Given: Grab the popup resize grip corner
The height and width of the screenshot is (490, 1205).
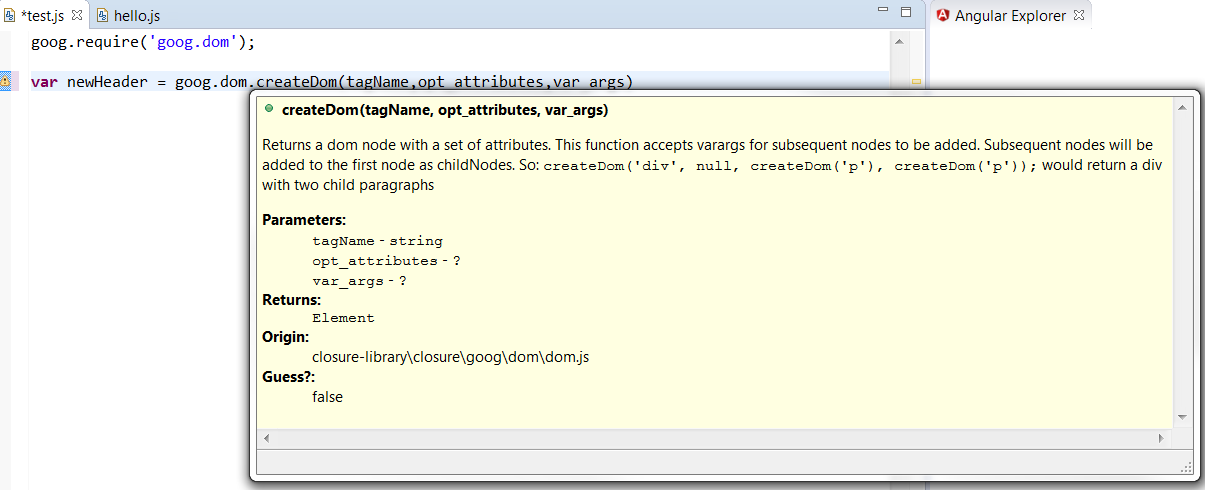Looking at the screenshot, I should click(x=1186, y=466).
